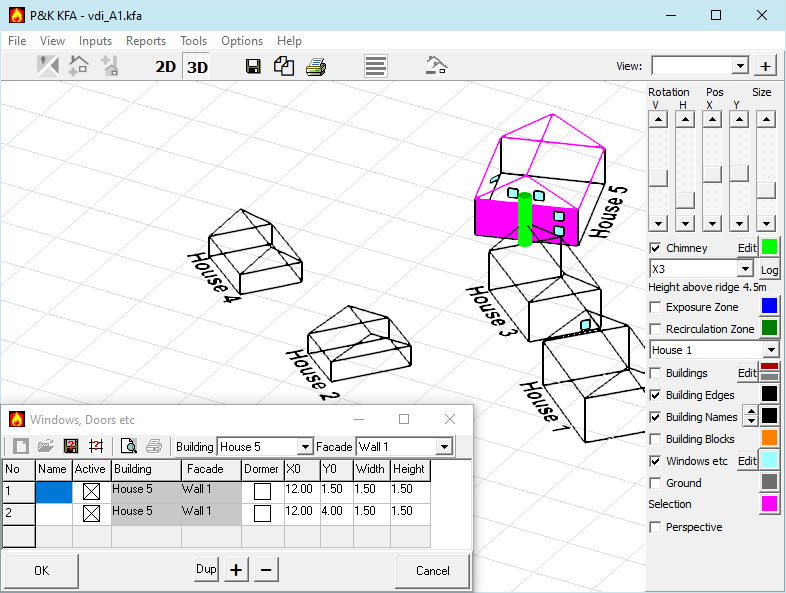The image size is (786, 593).
Task: Toggle Dormer checkbox in row 2
Action: pos(262,513)
